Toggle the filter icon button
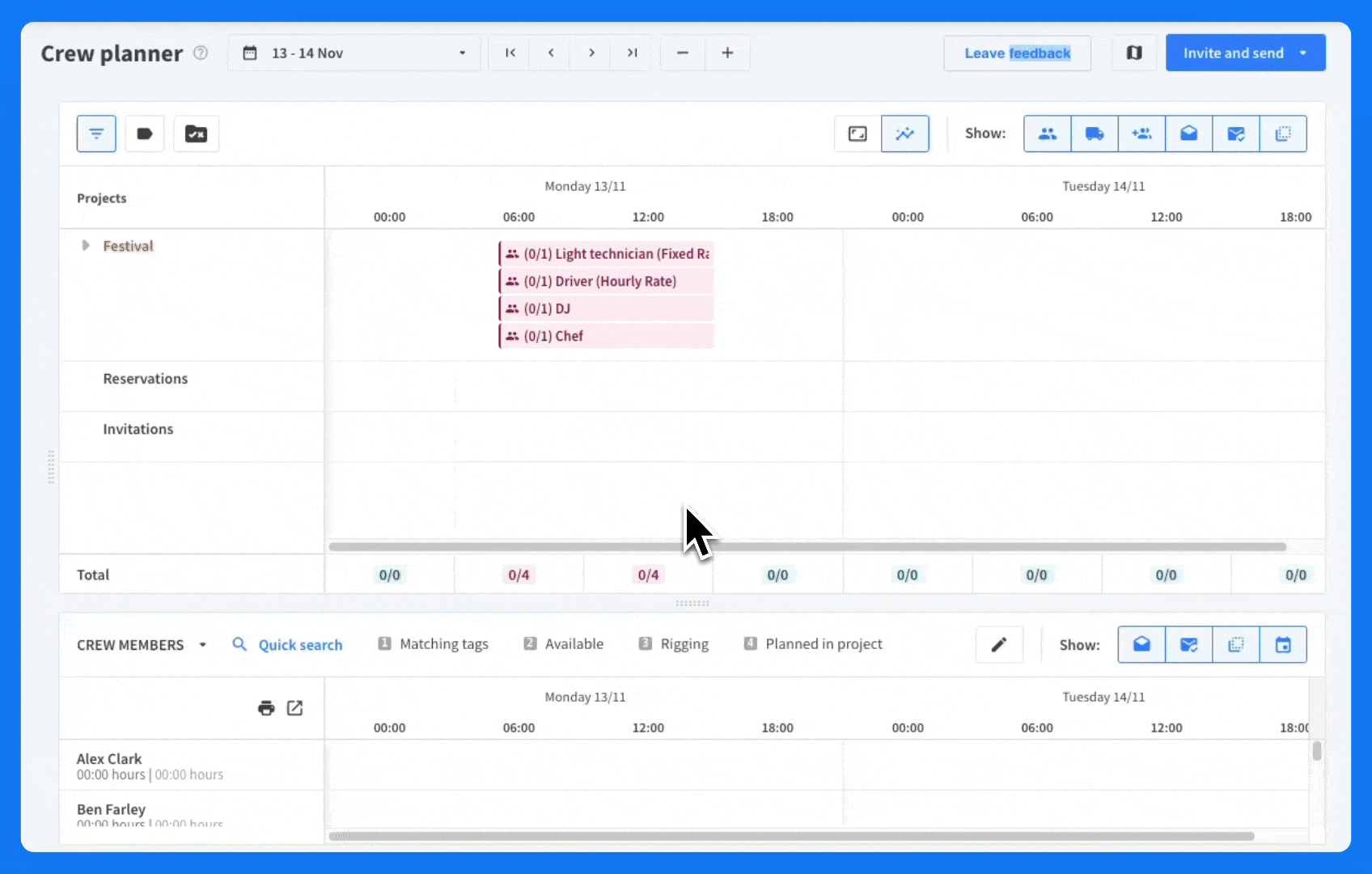The image size is (1372, 874). click(x=96, y=134)
